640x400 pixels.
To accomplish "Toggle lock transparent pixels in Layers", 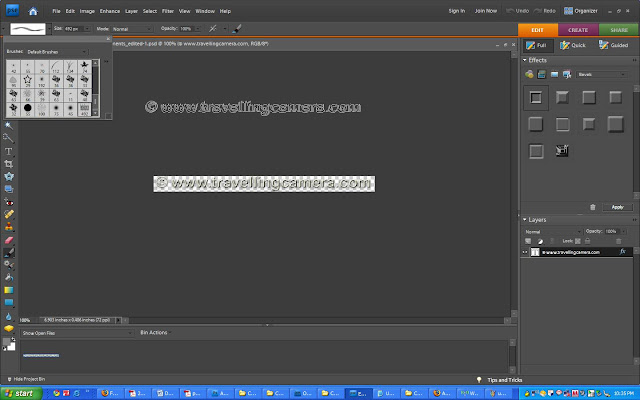I will pyautogui.click(x=578, y=241).
